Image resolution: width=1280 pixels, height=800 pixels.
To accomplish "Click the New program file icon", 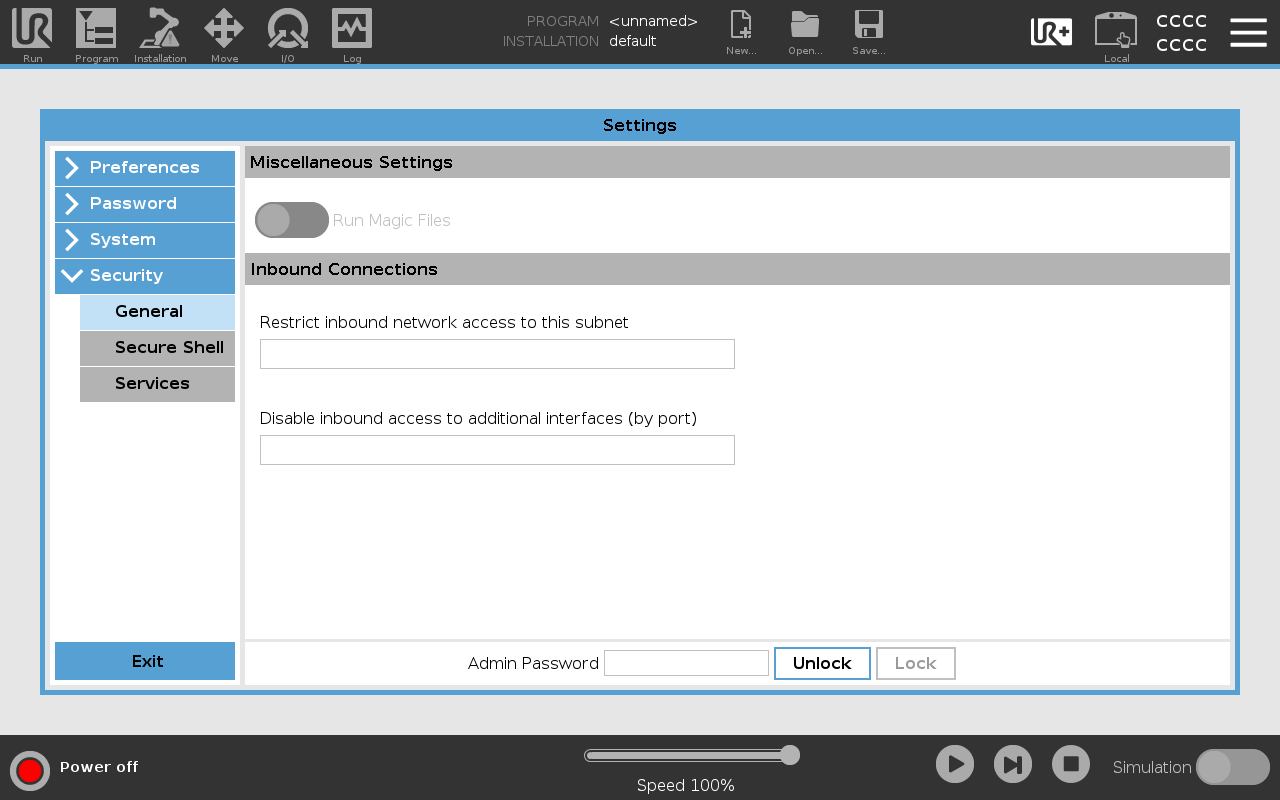I will pyautogui.click(x=741, y=30).
